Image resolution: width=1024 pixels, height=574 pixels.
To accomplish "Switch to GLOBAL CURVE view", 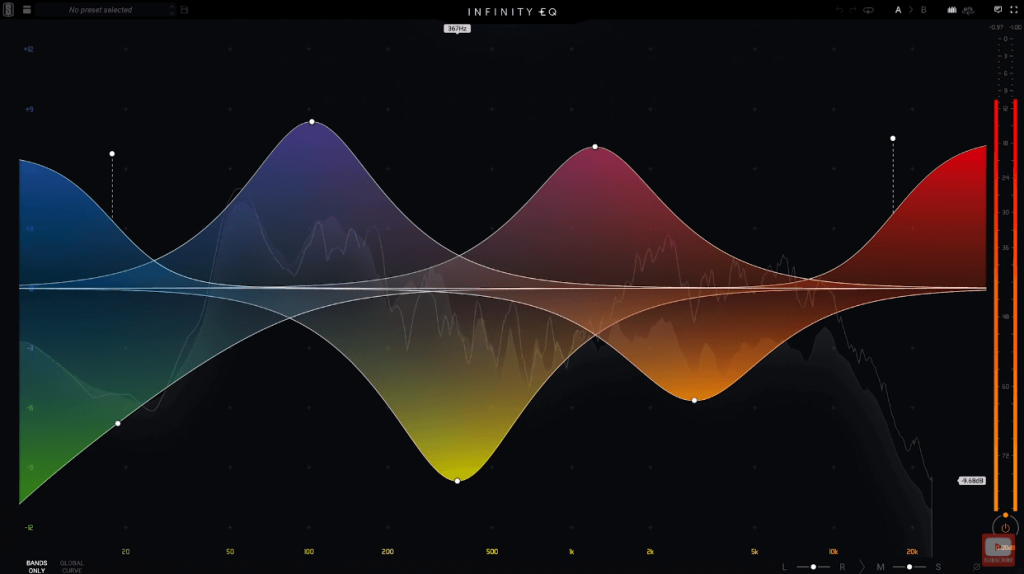I will click(x=72, y=566).
